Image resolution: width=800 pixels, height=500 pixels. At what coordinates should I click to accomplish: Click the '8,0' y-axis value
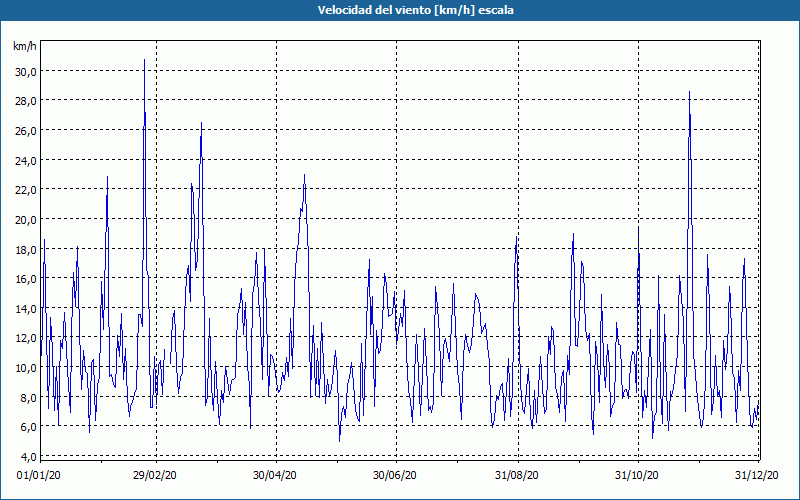(x=28, y=397)
